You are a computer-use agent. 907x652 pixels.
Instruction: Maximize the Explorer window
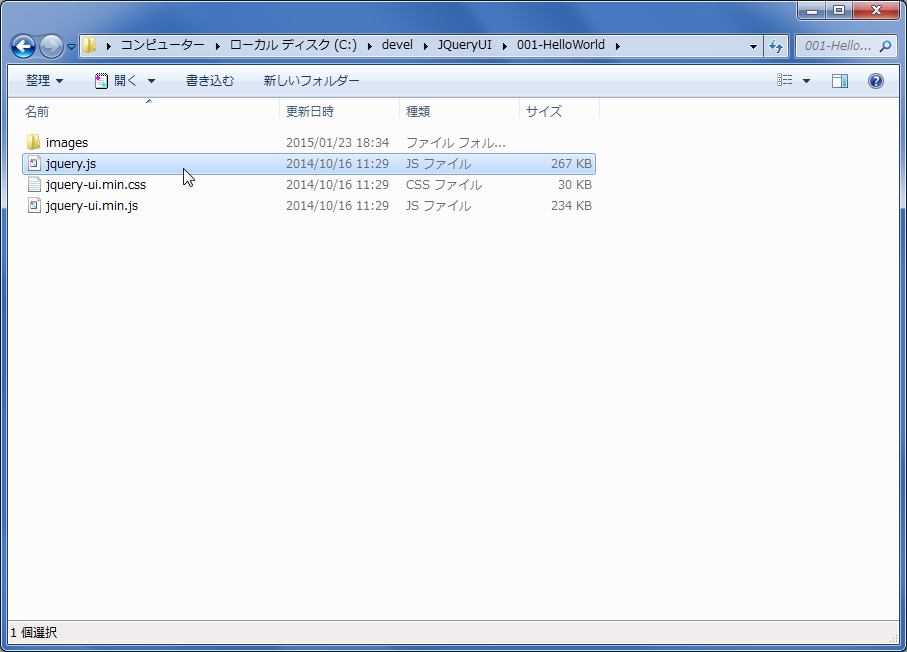[x=839, y=10]
